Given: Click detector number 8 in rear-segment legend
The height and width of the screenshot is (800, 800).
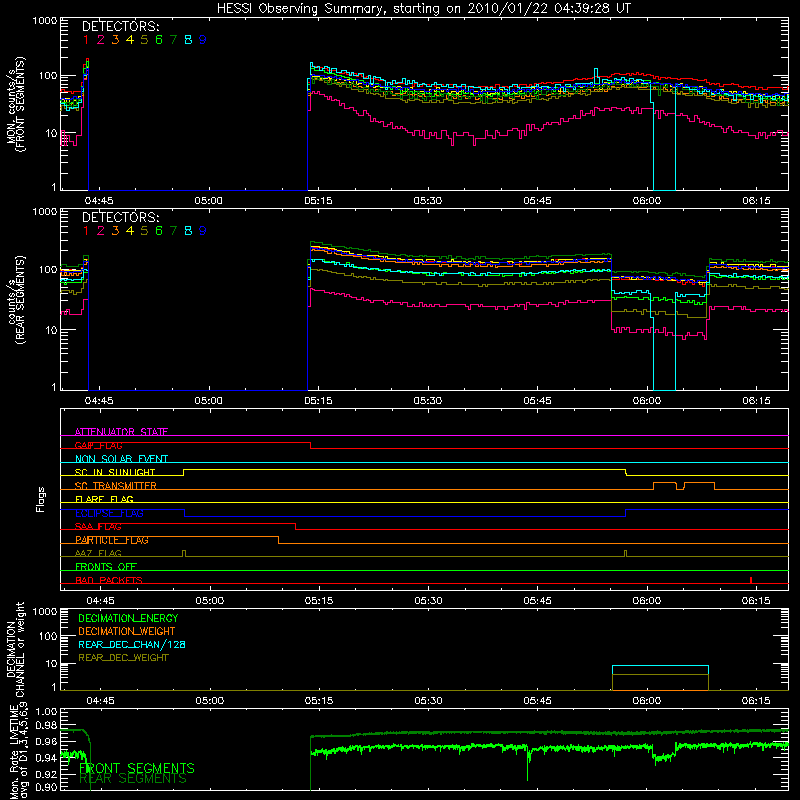Looking at the screenshot, I should point(188,231).
